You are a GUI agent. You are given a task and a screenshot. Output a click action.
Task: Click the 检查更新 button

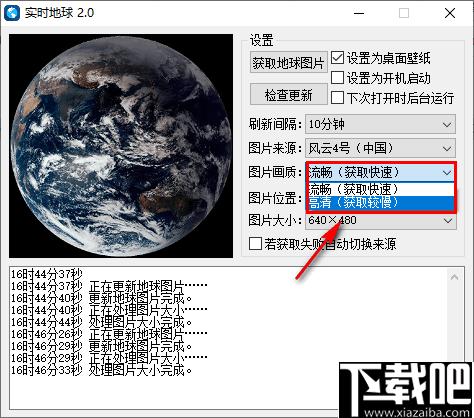tap(288, 95)
